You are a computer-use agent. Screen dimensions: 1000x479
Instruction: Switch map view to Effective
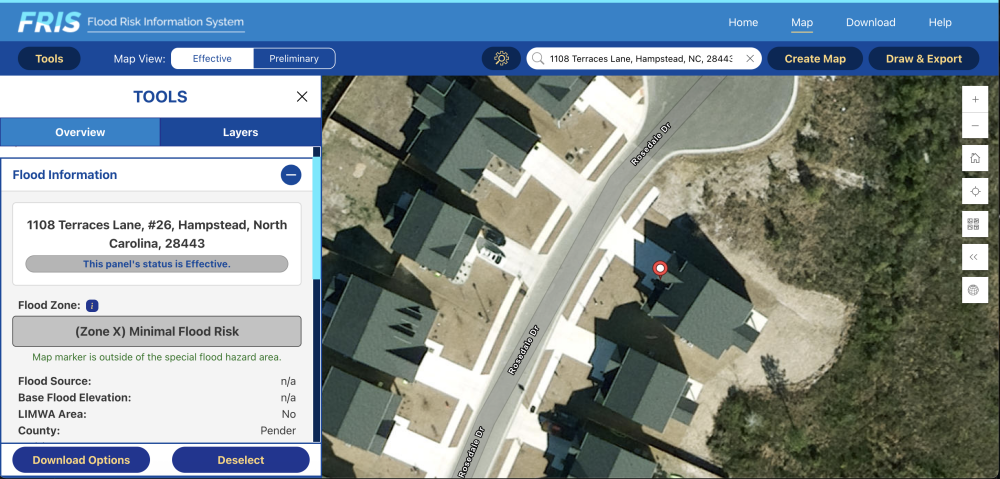tap(212, 59)
